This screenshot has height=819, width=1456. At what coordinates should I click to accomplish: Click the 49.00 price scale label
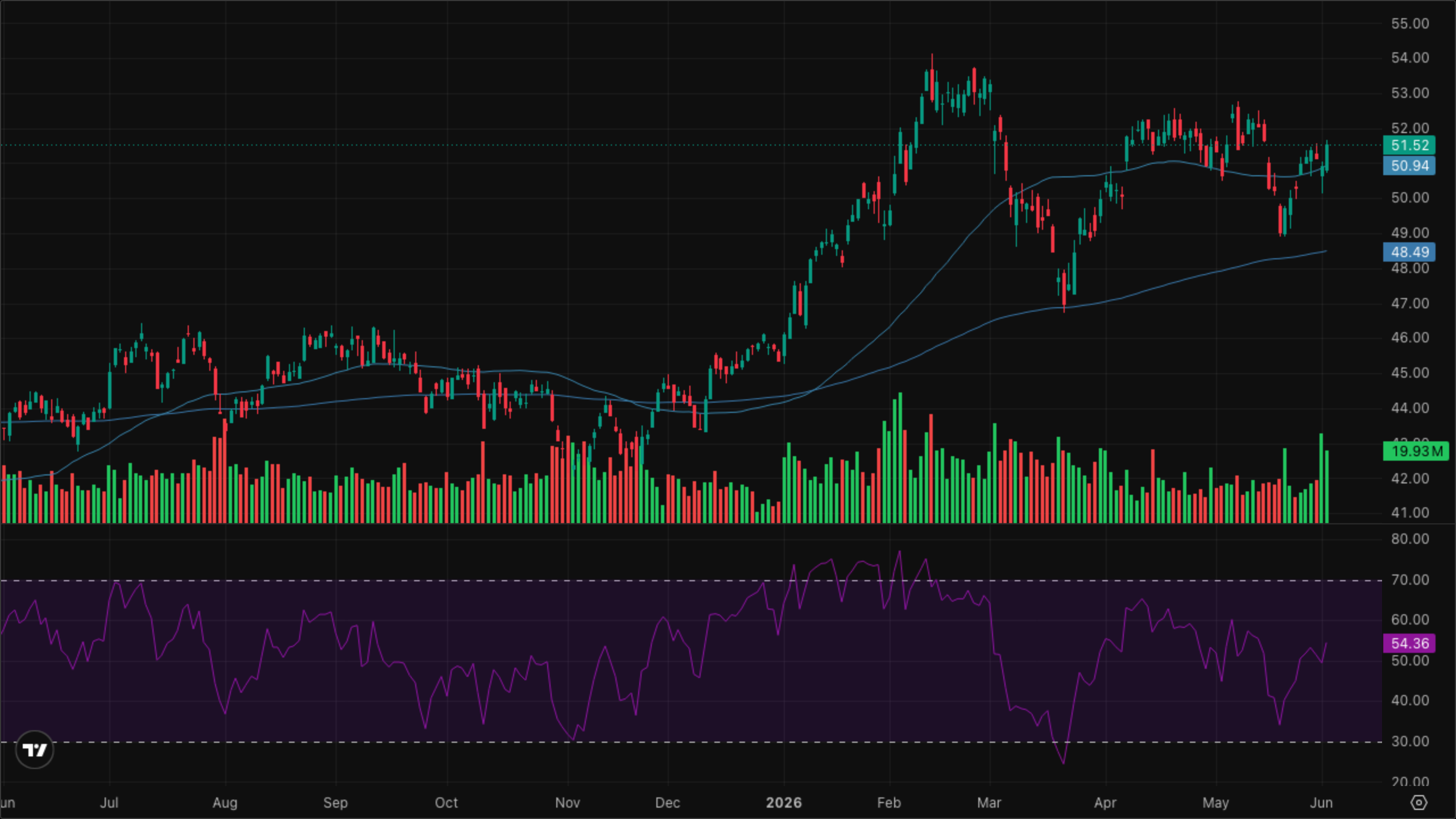pos(1410,233)
